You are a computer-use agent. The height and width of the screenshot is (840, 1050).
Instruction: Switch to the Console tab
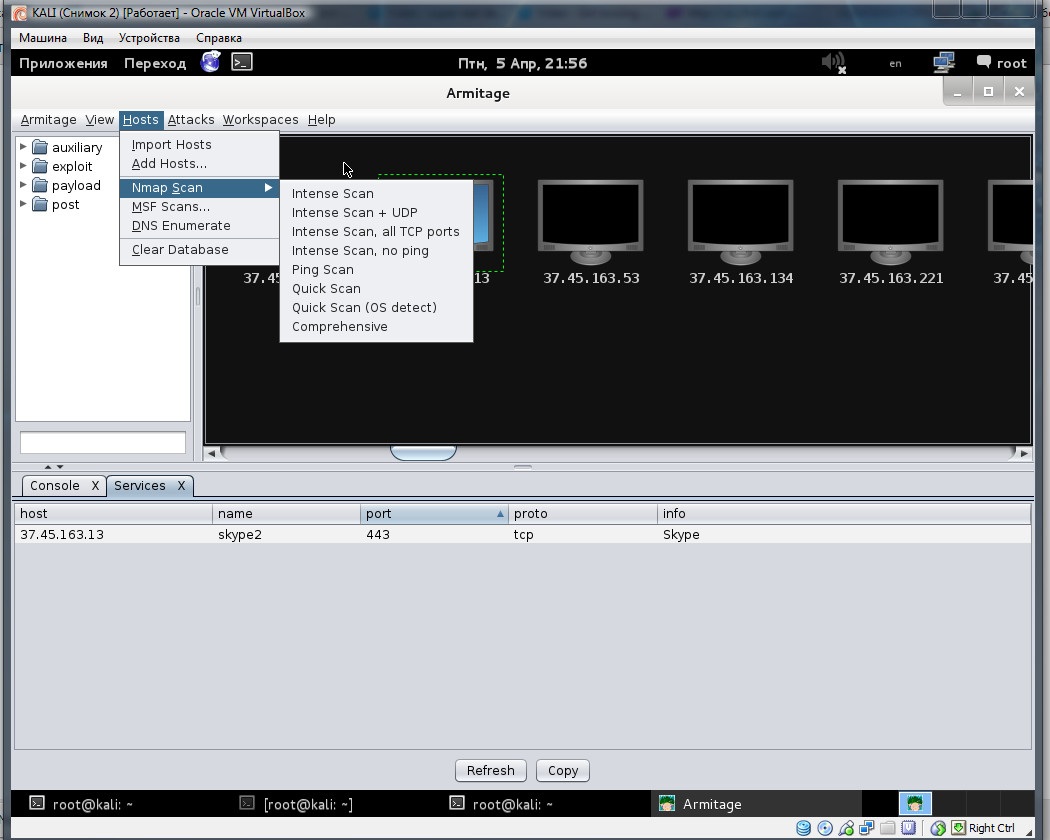(x=55, y=486)
